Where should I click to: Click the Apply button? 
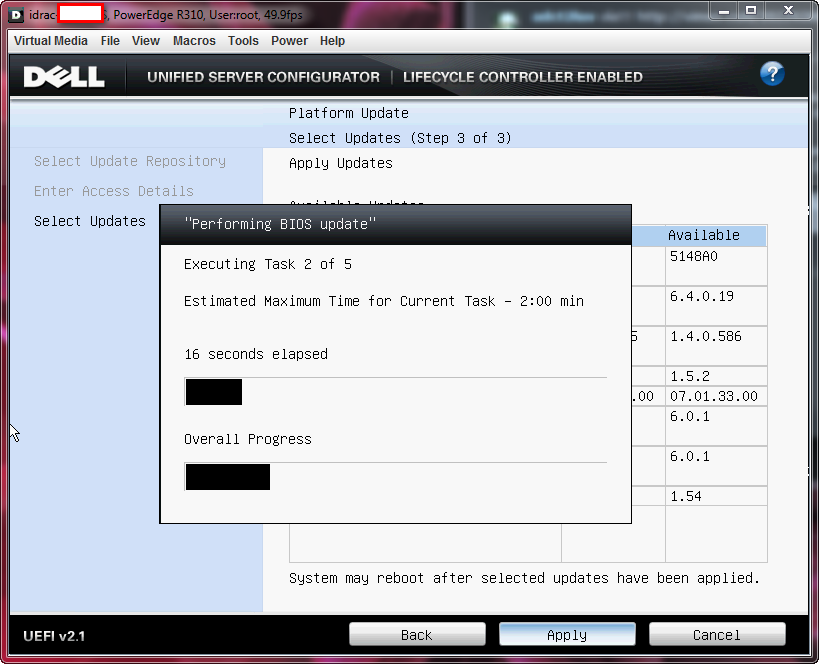click(x=567, y=635)
